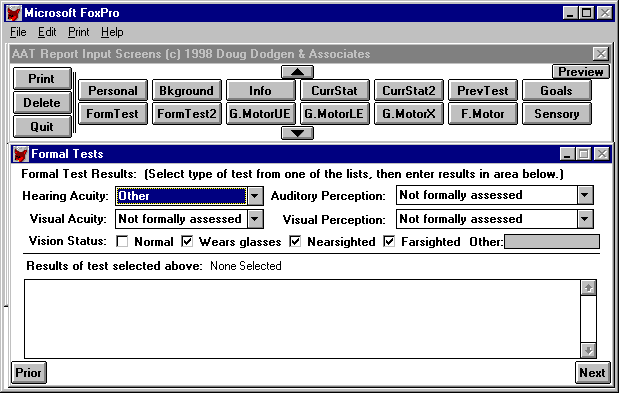Expand the Visual Perception dropdown
This screenshot has width=619, height=393.
pos(585,219)
